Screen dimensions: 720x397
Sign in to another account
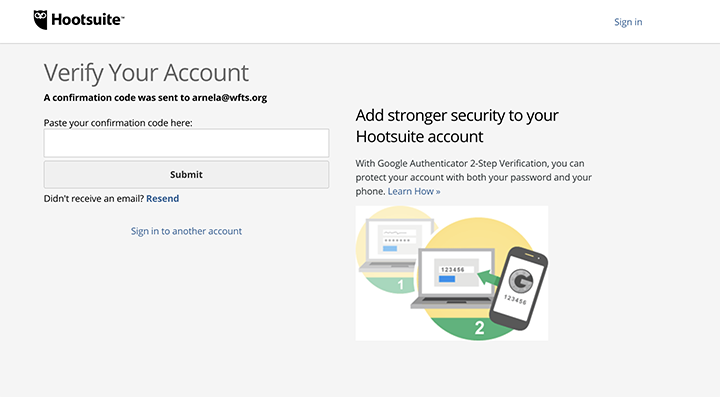coord(186,231)
